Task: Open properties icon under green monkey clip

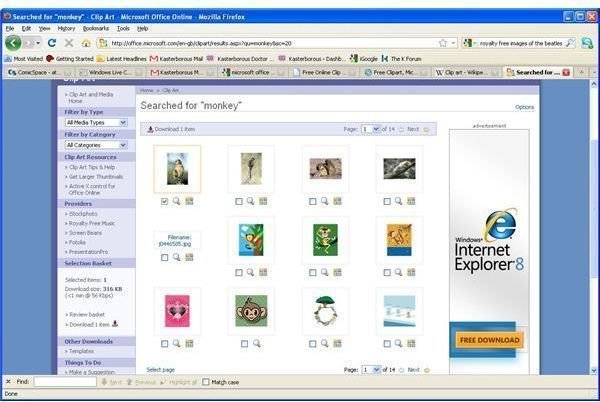Action: pyautogui.click(x=337, y=272)
